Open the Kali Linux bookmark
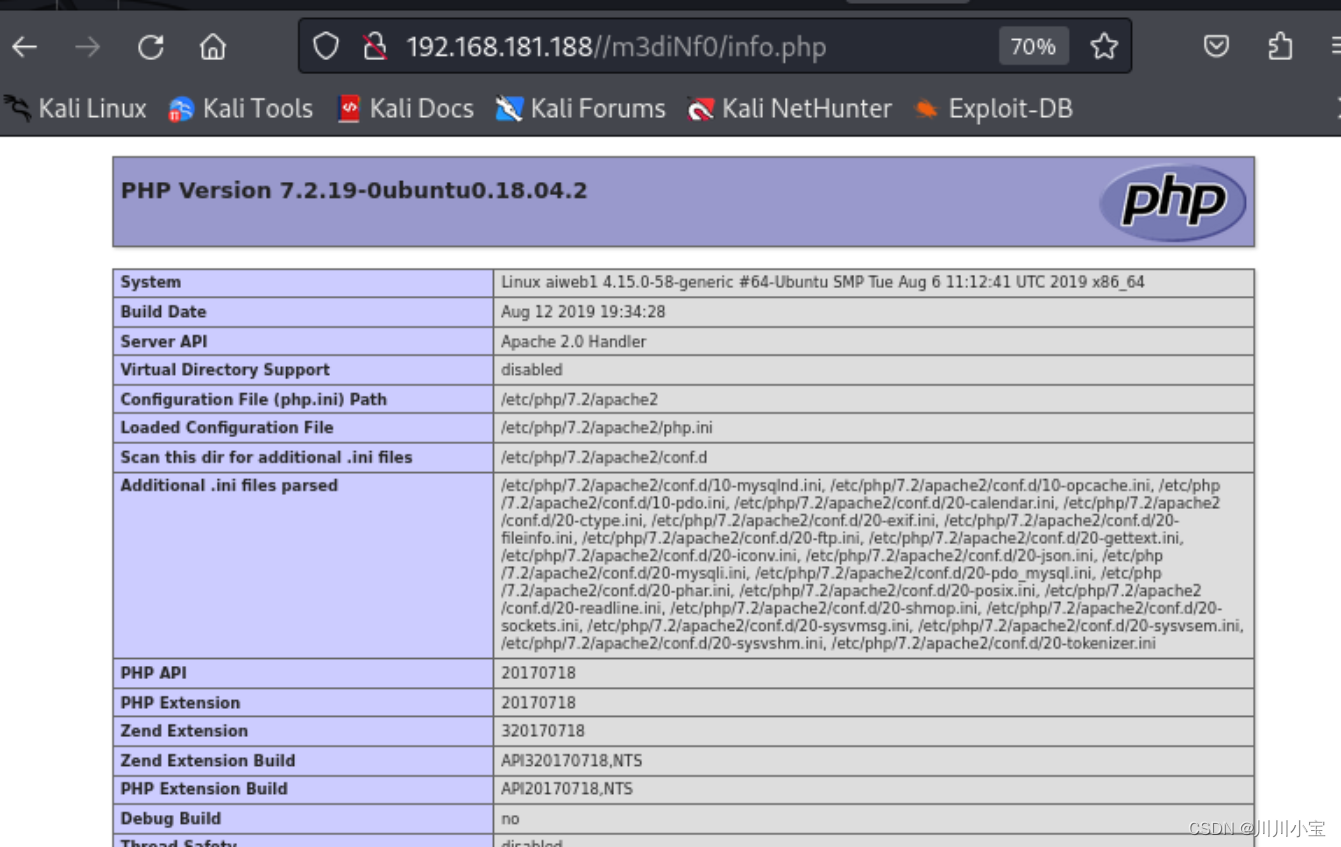 click(76, 108)
